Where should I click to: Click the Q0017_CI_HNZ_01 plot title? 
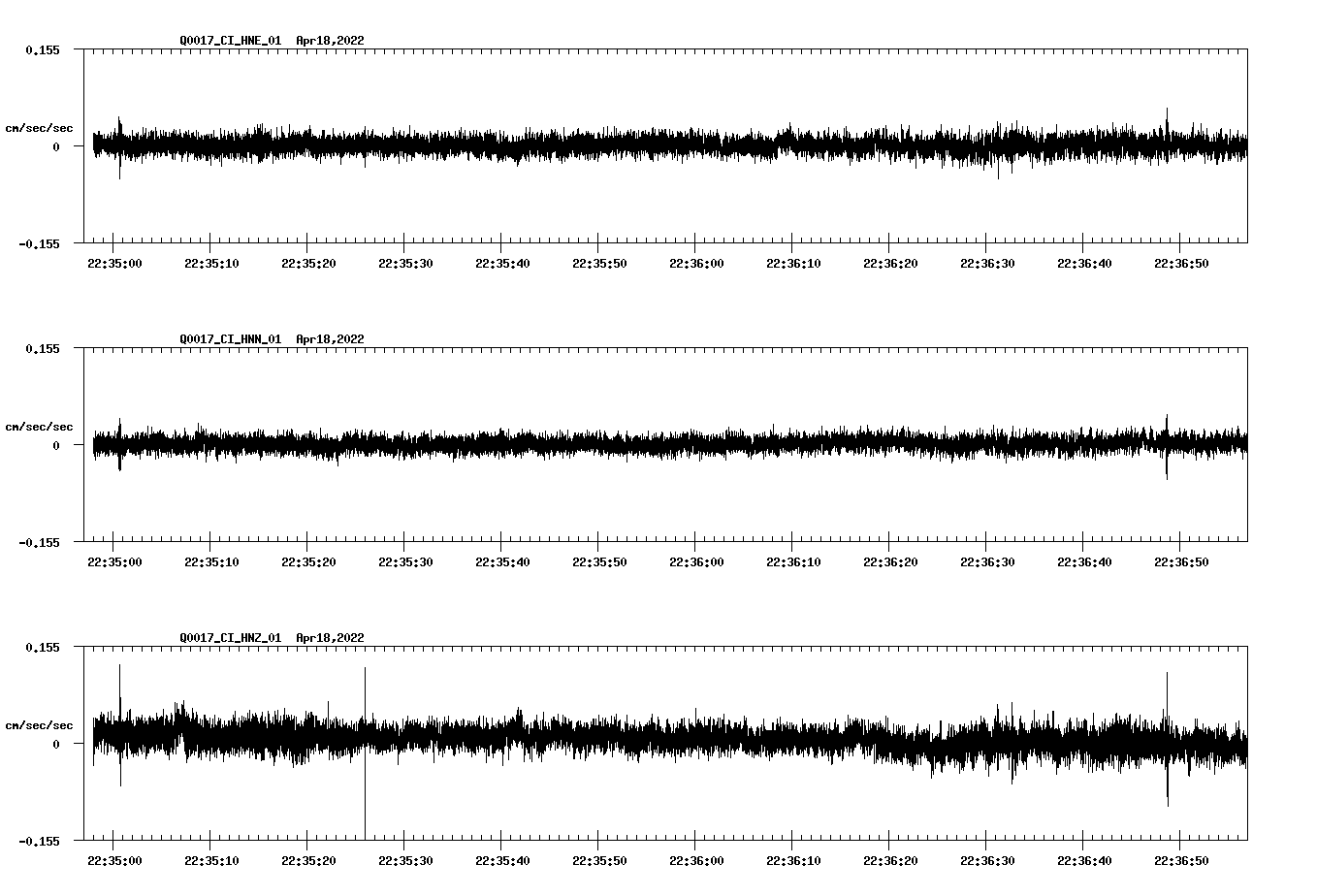272,638
